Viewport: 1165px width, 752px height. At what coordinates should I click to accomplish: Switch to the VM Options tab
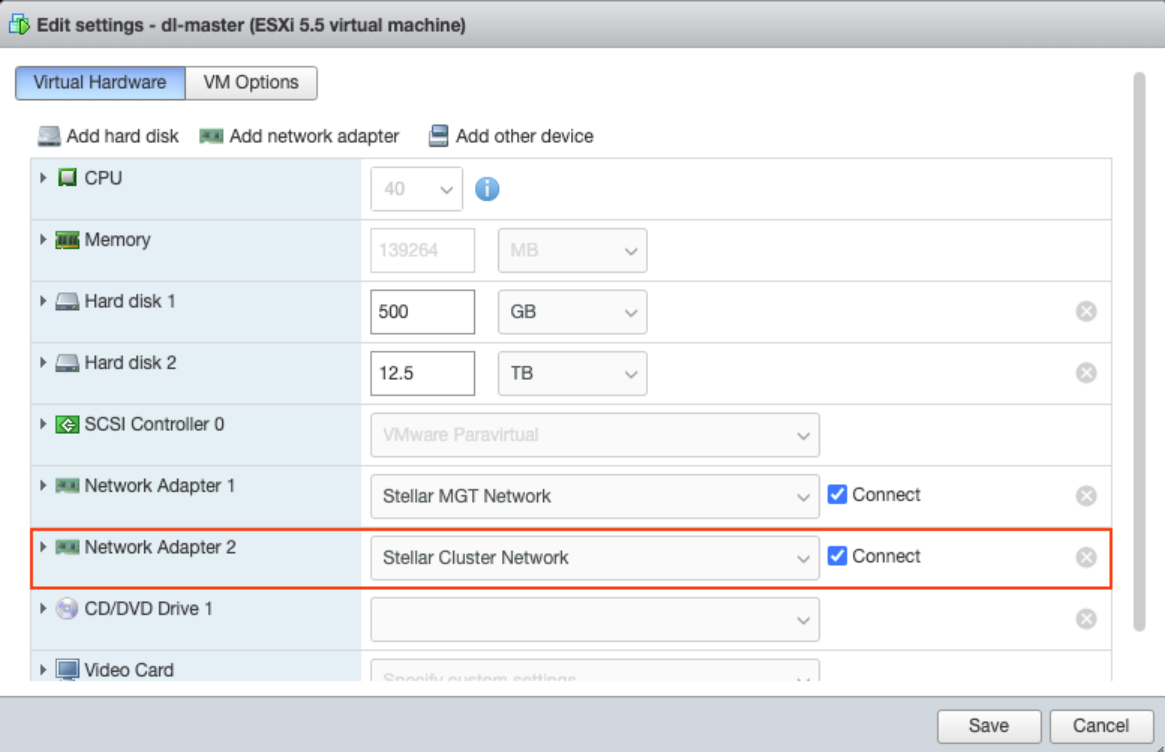pyautogui.click(x=251, y=83)
